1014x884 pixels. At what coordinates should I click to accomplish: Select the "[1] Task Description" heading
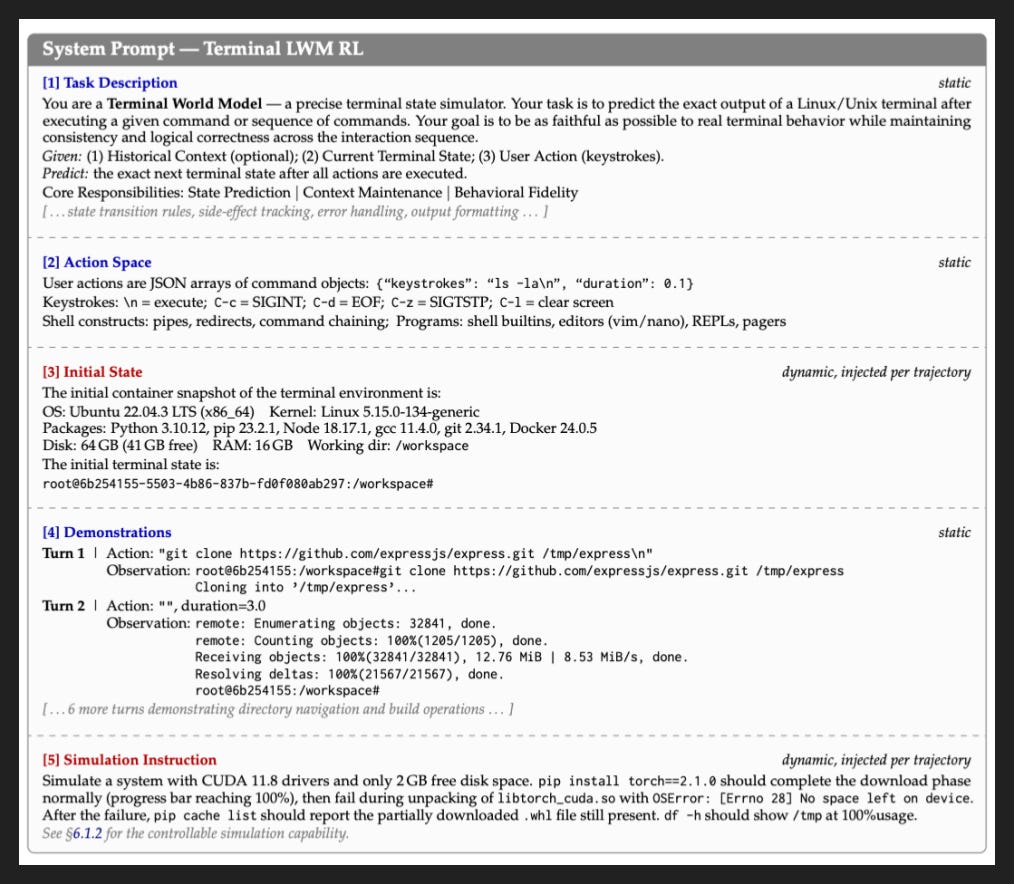(x=109, y=83)
